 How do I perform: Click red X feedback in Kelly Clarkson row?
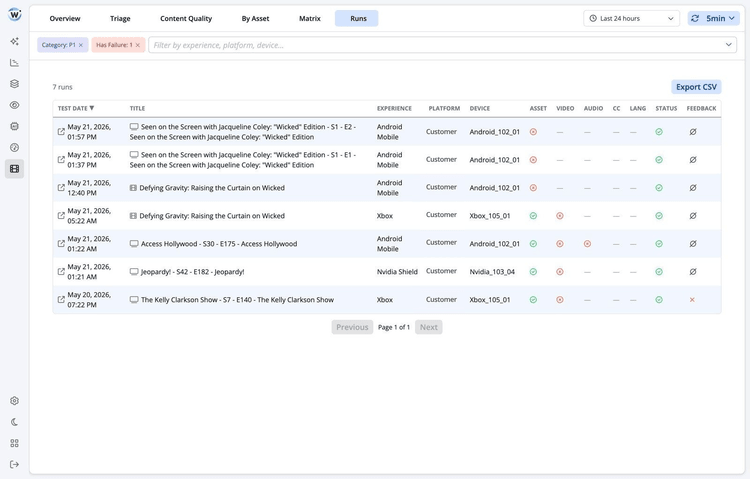692,300
